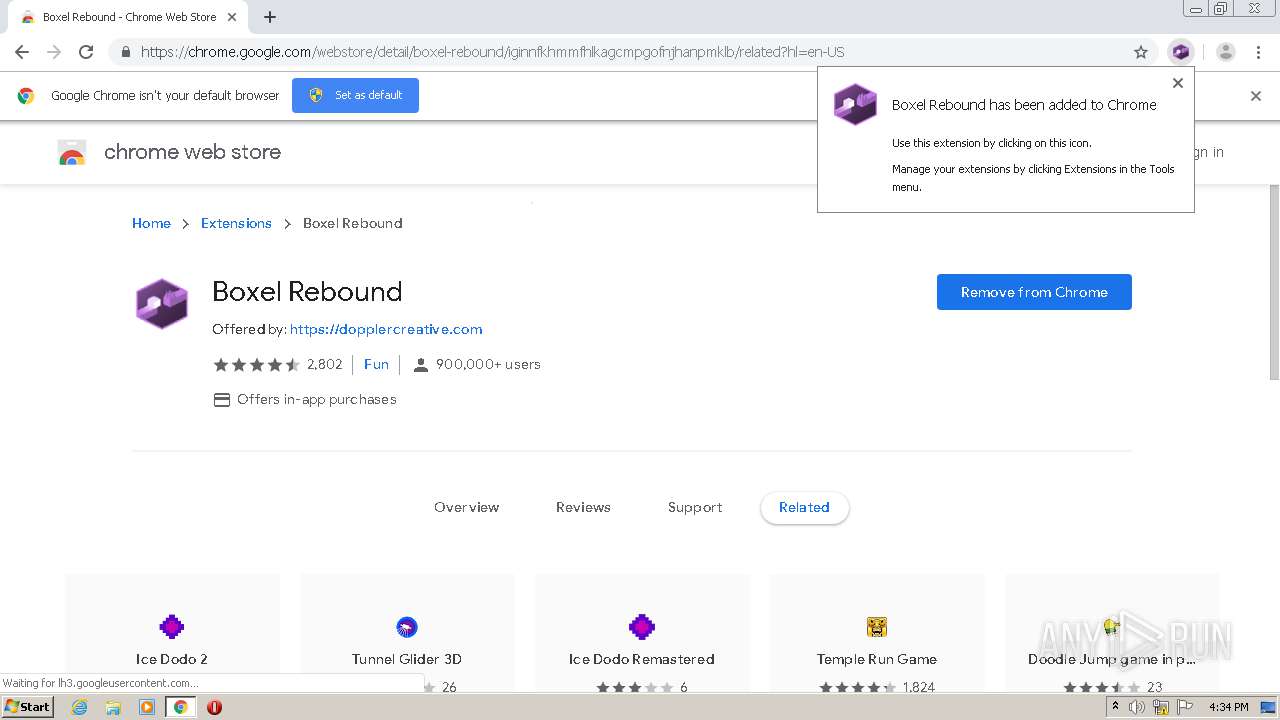Click the page vertical scrollbar

point(1273,282)
